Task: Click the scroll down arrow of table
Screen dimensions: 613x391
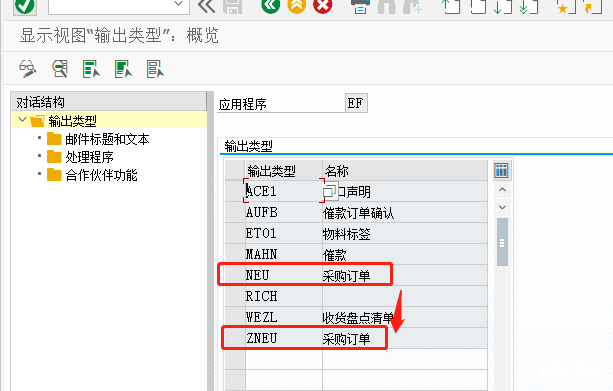Action: click(x=502, y=207)
